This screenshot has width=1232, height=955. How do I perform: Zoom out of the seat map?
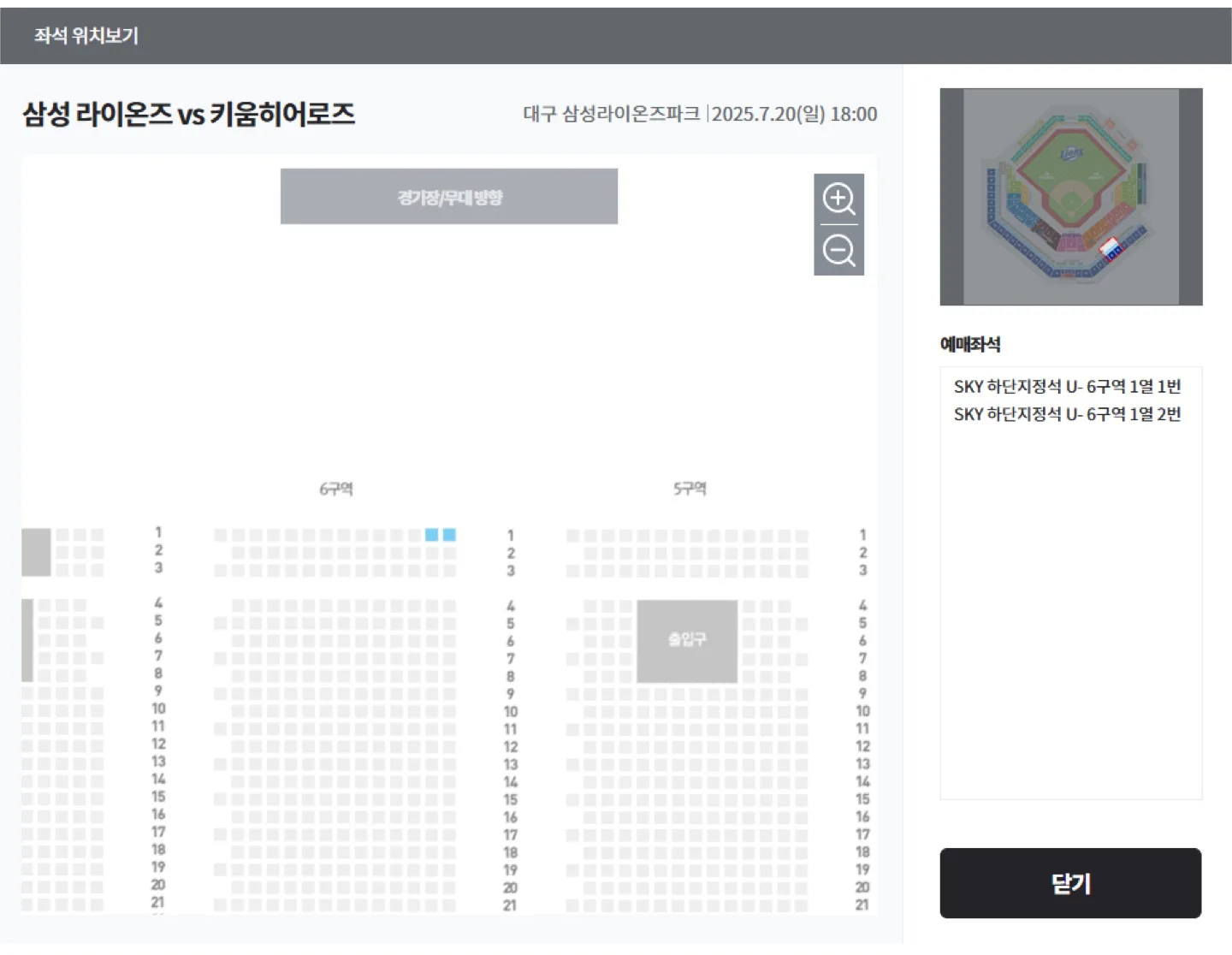[x=838, y=251]
